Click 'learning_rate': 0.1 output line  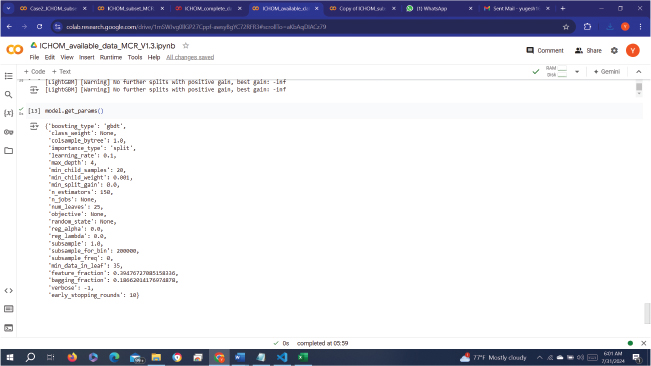pyautogui.click(x=83, y=156)
